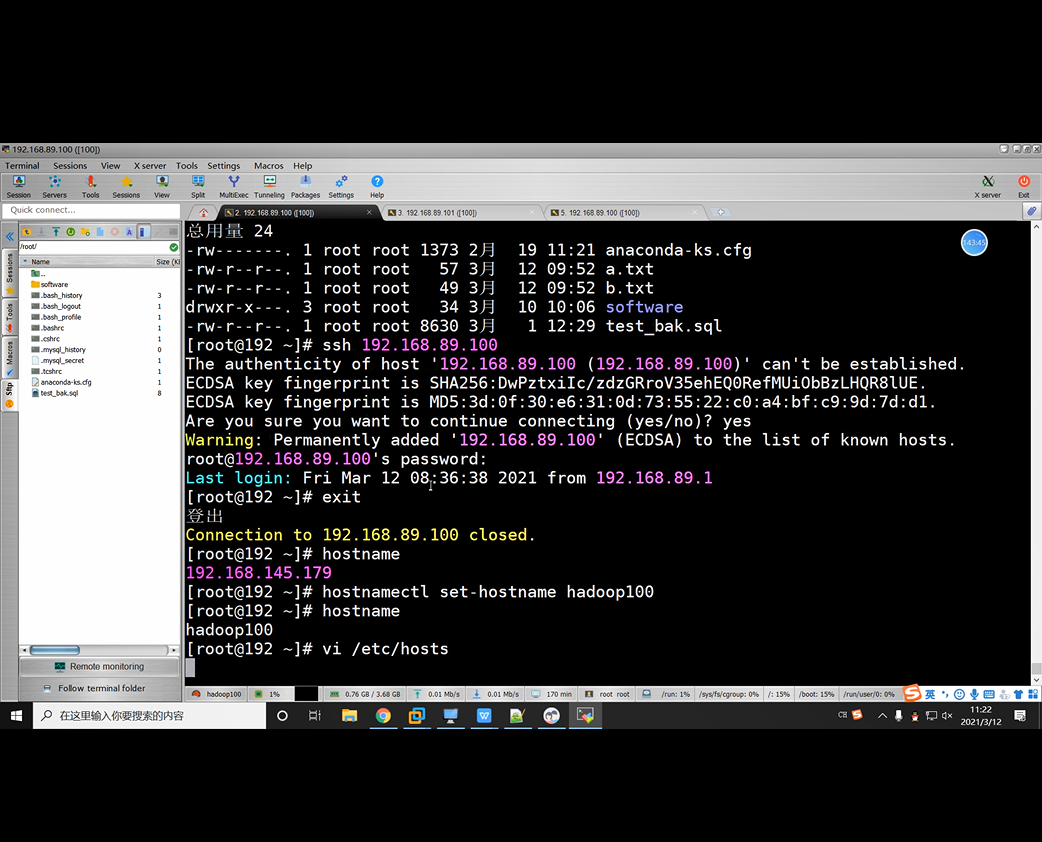Open the Macros menu
Viewport: 1042px width, 842px height.
pos(268,165)
